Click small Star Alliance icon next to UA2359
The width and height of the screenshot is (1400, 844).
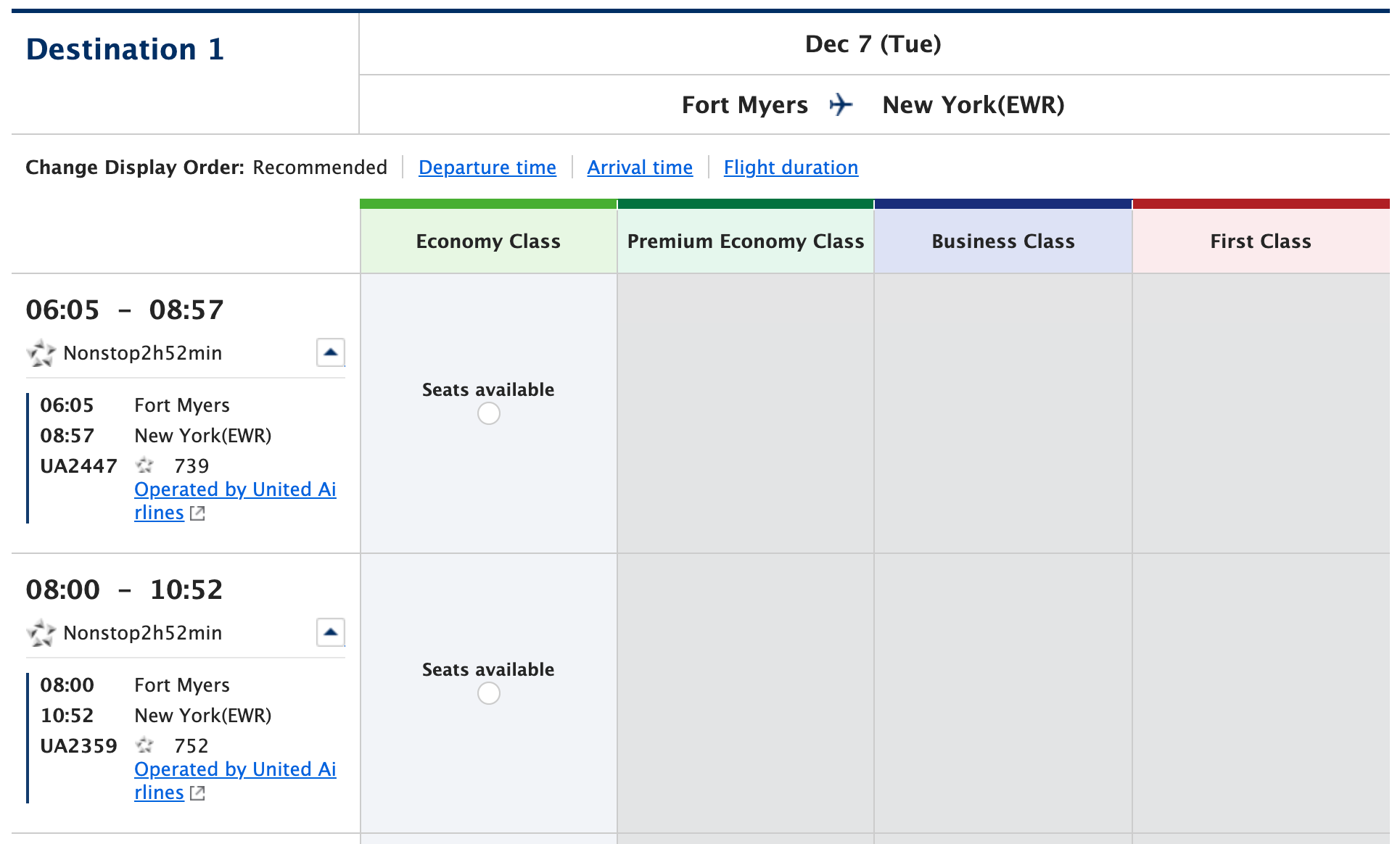pyautogui.click(x=145, y=745)
